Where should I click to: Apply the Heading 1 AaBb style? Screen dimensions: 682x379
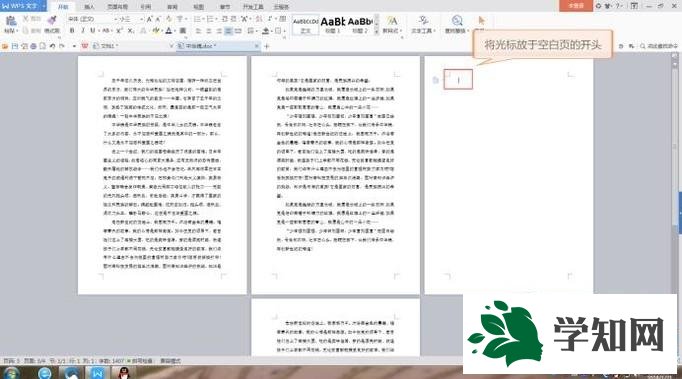point(333,25)
